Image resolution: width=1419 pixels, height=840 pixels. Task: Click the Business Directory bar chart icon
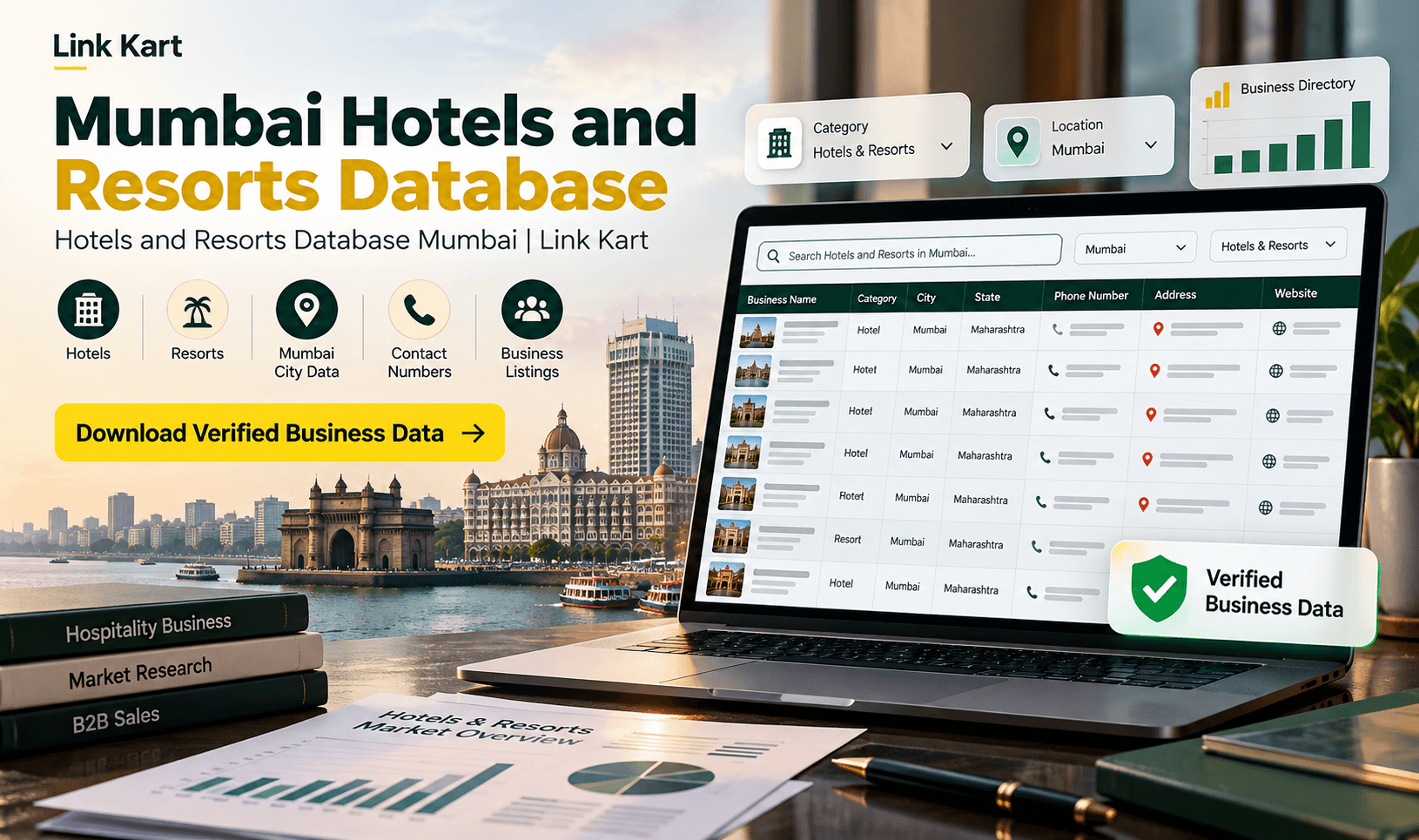tap(1217, 95)
